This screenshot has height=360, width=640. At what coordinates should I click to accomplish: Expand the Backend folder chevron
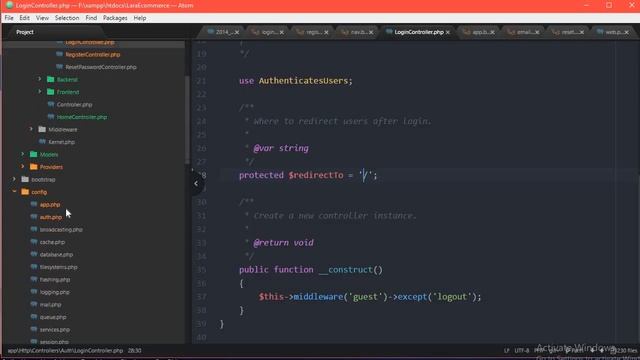(x=40, y=79)
